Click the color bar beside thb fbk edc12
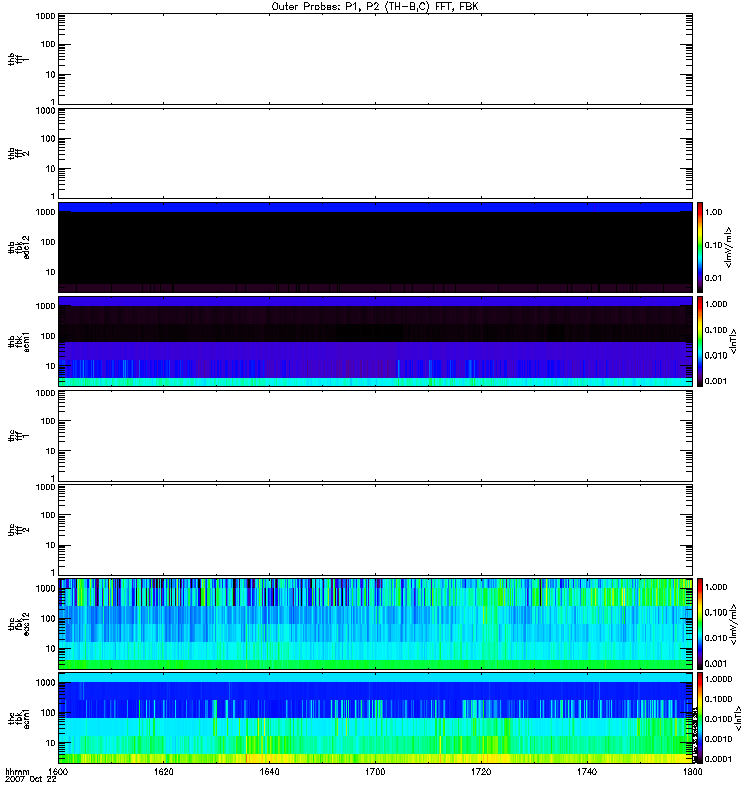750x800 pixels. pyautogui.click(x=701, y=246)
